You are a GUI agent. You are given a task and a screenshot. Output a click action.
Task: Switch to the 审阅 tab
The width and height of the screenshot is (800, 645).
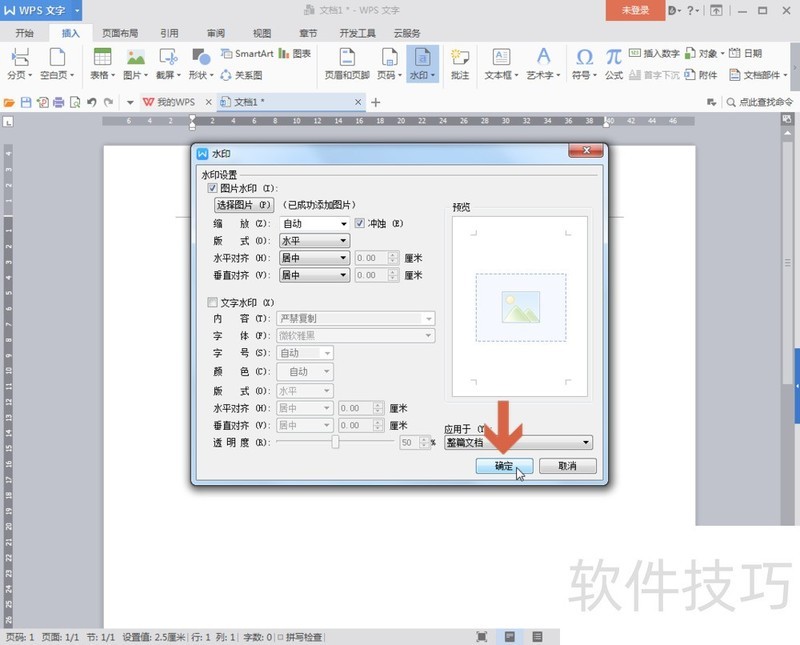pyautogui.click(x=216, y=33)
